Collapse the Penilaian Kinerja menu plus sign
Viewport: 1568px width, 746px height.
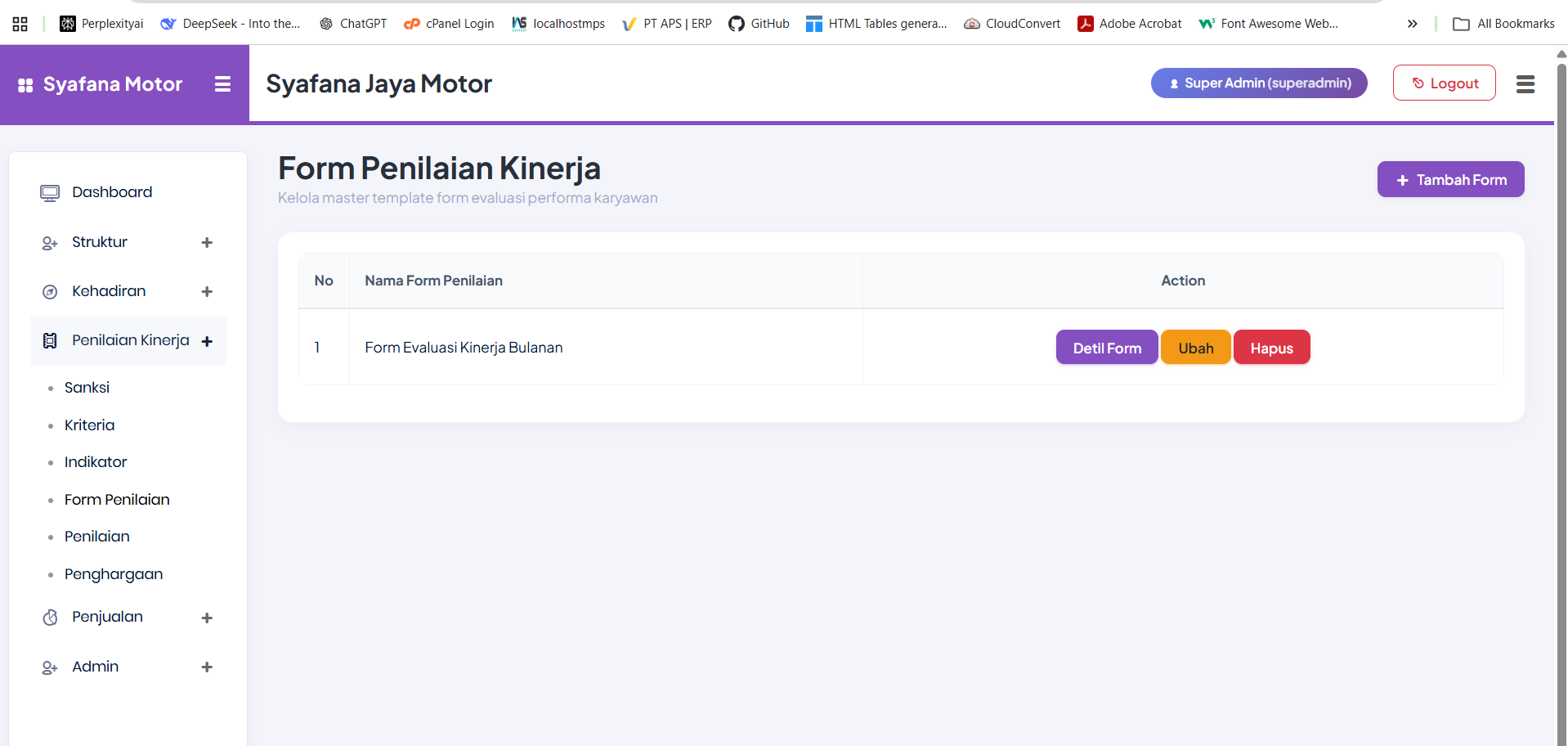pyautogui.click(x=207, y=342)
